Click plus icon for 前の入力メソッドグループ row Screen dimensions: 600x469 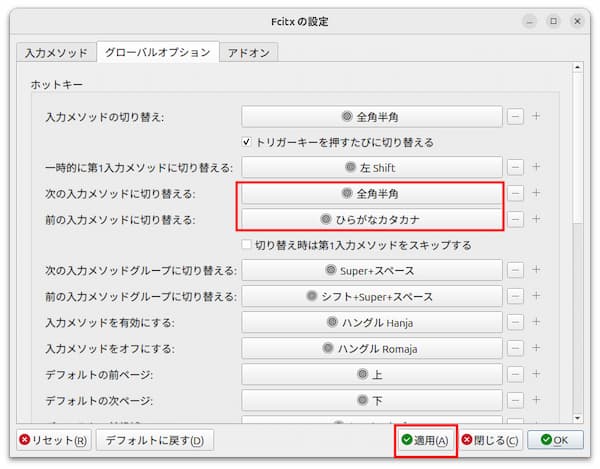(536, 295)
